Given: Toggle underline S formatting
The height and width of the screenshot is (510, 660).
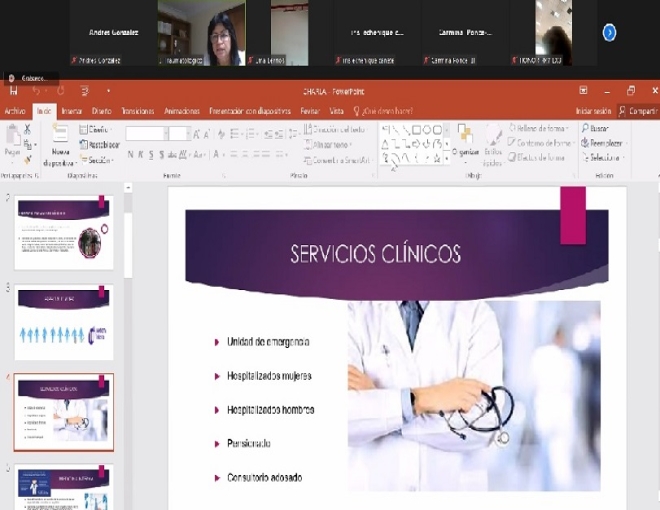Looking at the screenshot, I should pyautogui.click(x=151, y=154).
